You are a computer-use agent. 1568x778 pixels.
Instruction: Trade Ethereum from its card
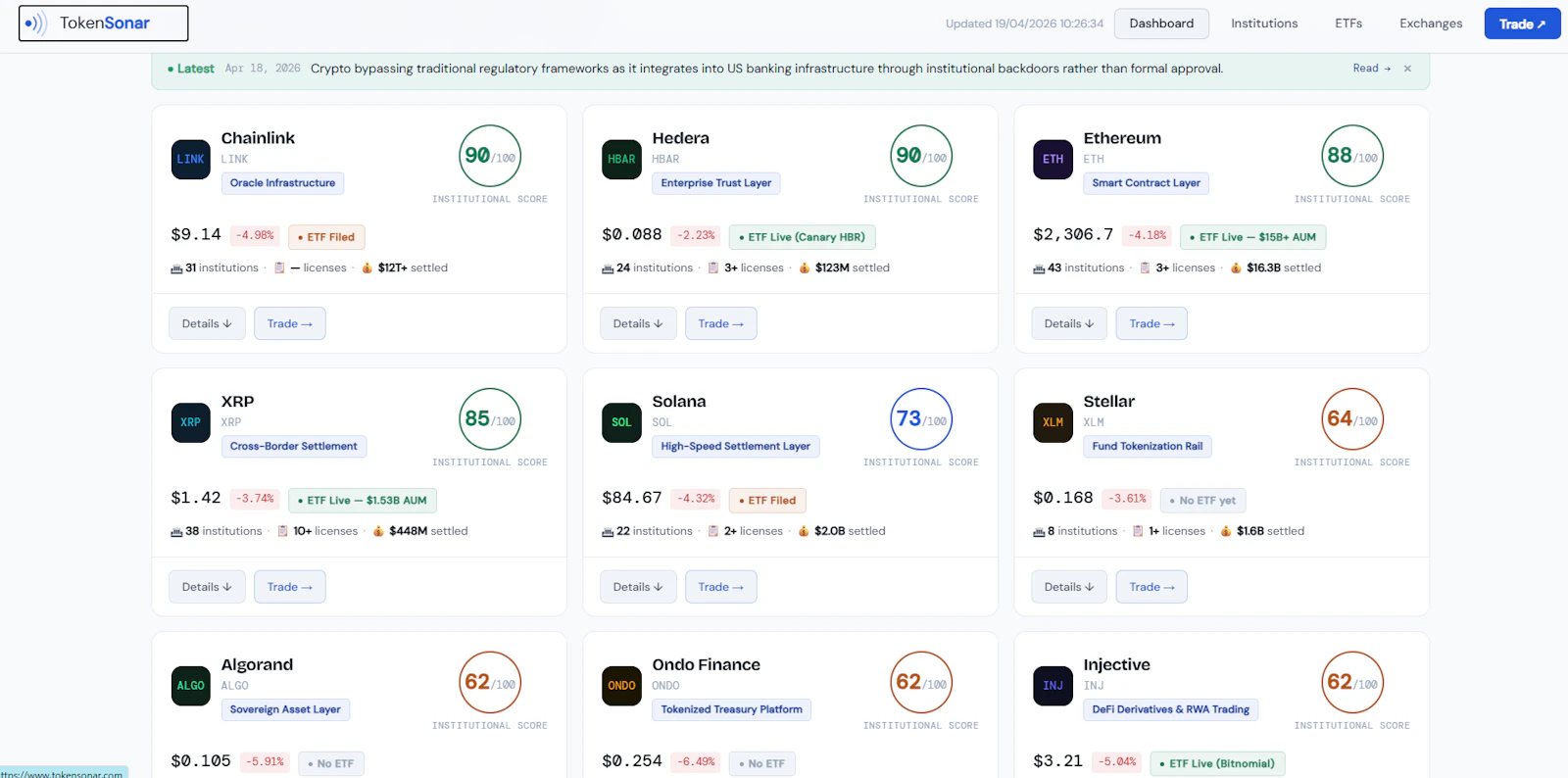[1151, 323]
